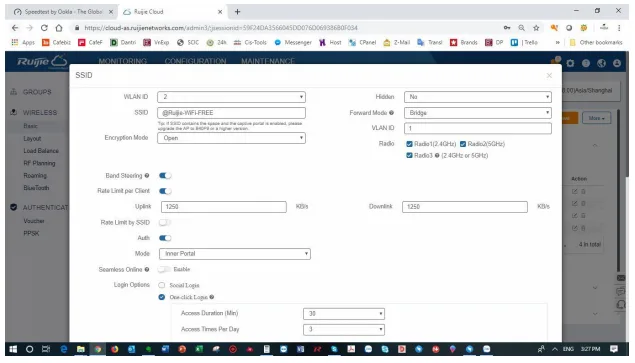Open the help question icon in header

coord(586,63)
